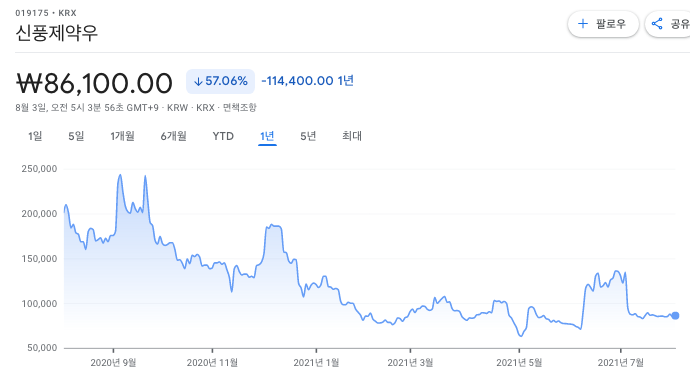Screen dimensions: 690x373
Task: Click the stock name 신풍제약우
Action: click(56, 33)
